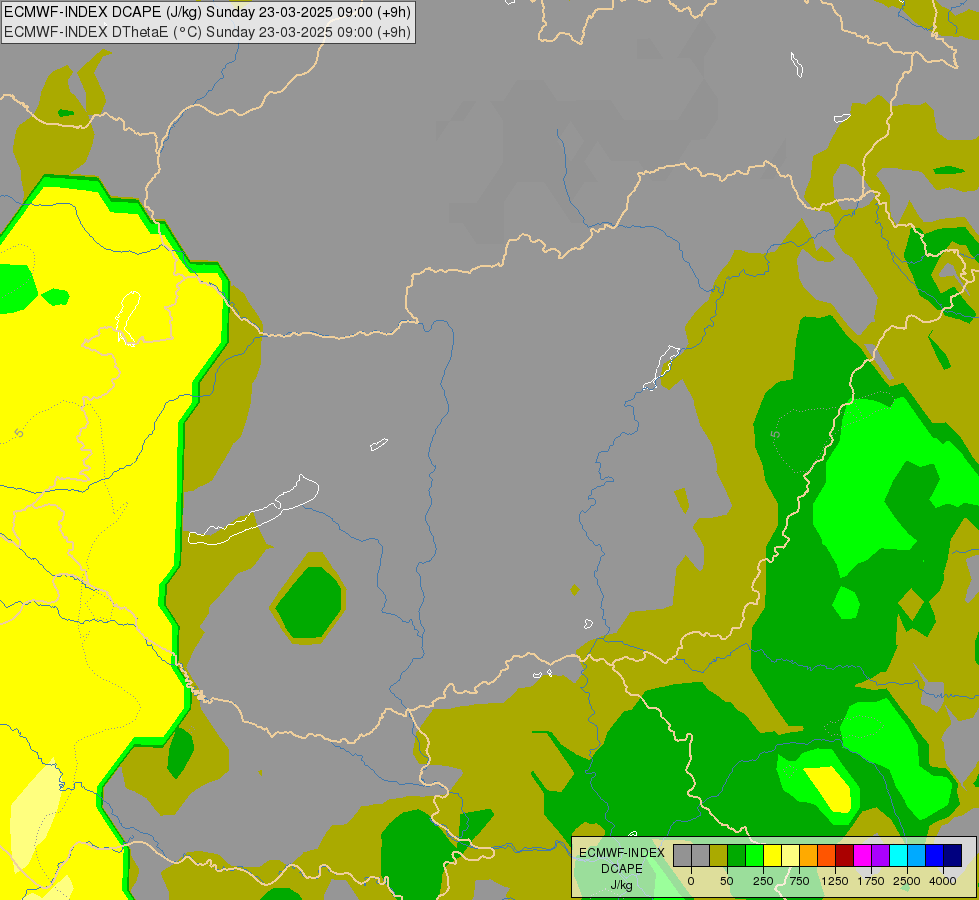Select the legend value 4000

point(943,881)
